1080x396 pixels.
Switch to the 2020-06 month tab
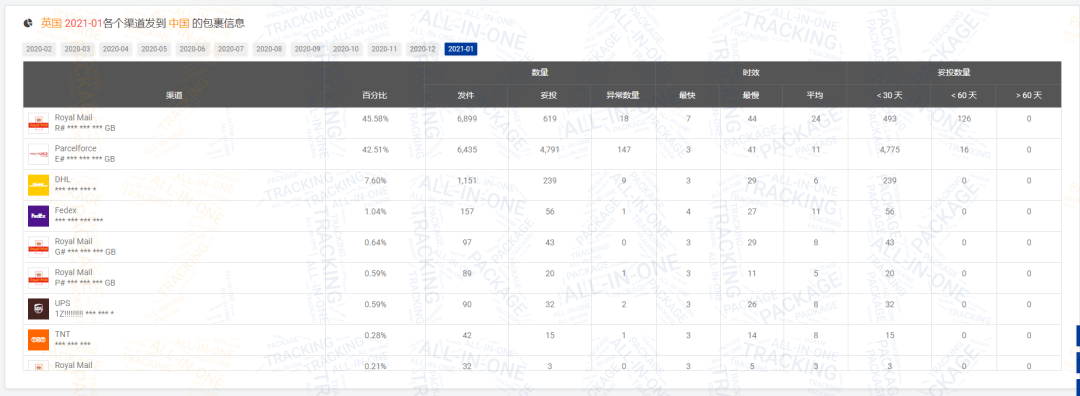coord(192,49)
